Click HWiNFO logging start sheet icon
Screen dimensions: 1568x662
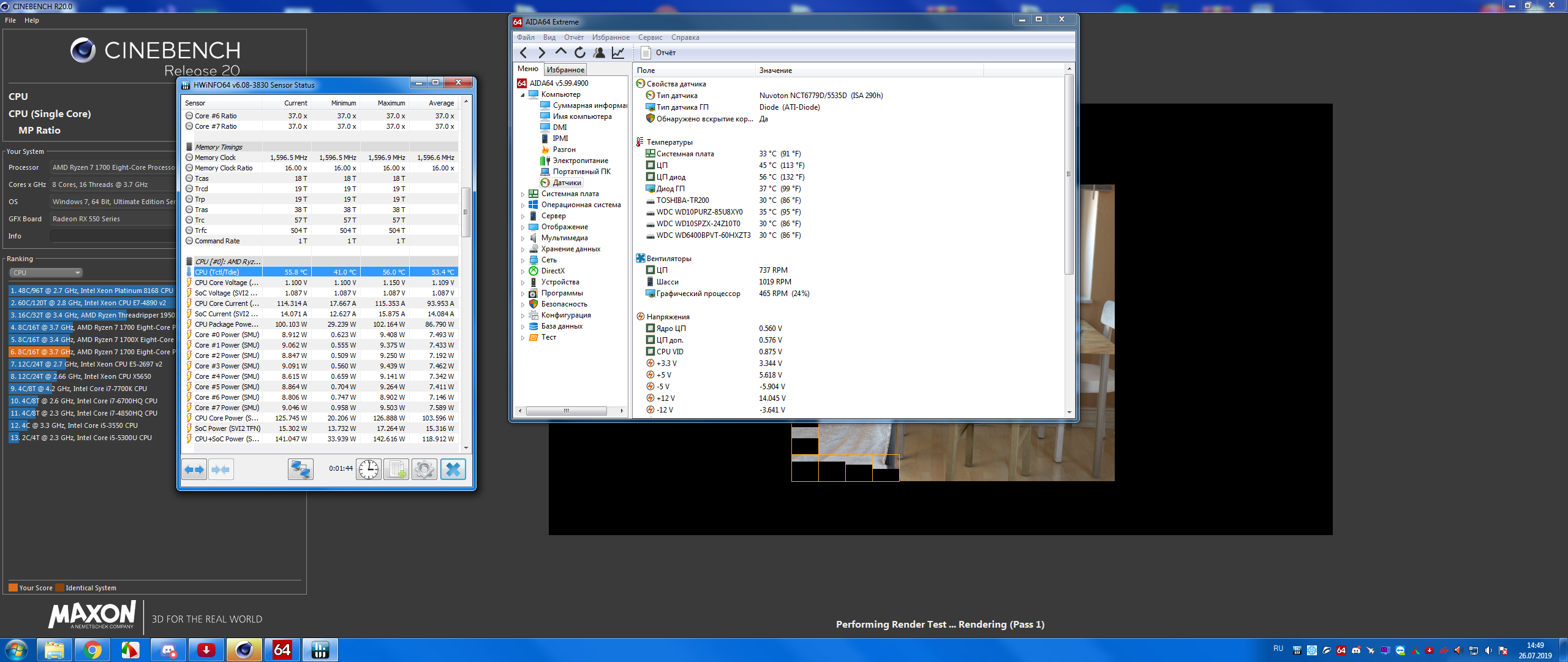point(396,470)
